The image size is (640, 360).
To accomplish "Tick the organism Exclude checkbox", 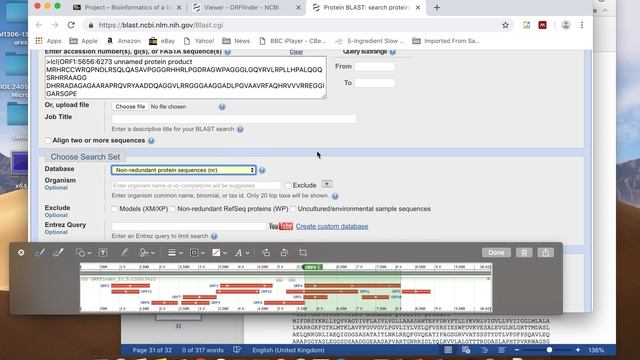I will click(x=288, y=185).
